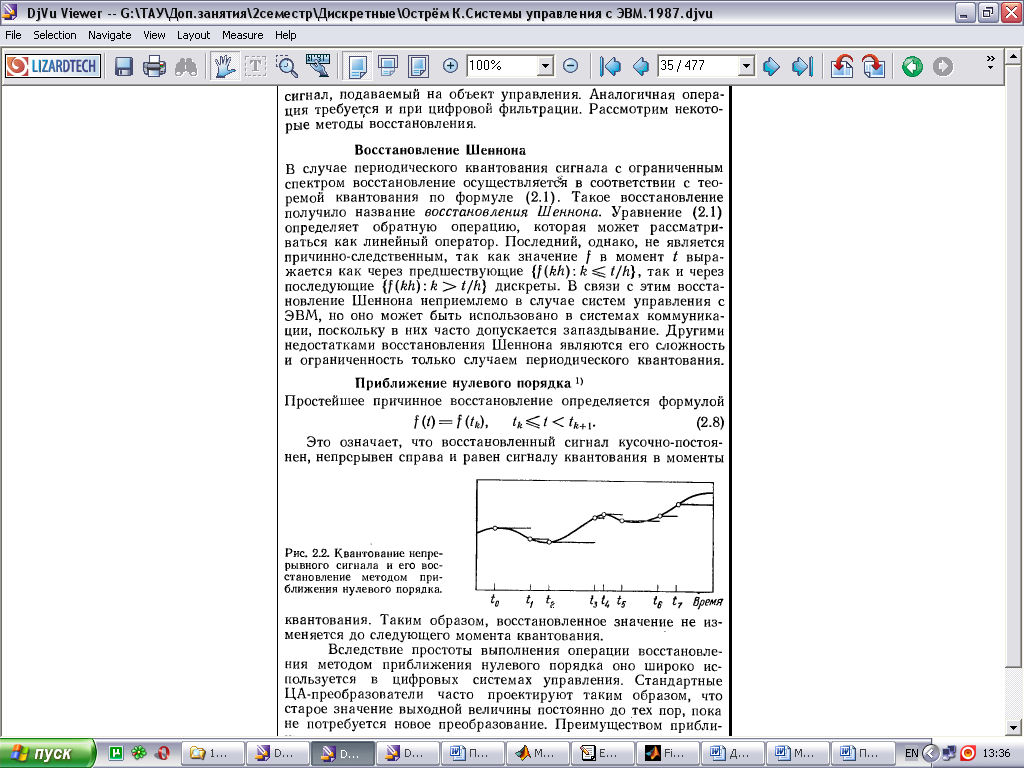The image size is (1024, 768).
Task: Zoom in with the plus button
Action: coord(450,66)
